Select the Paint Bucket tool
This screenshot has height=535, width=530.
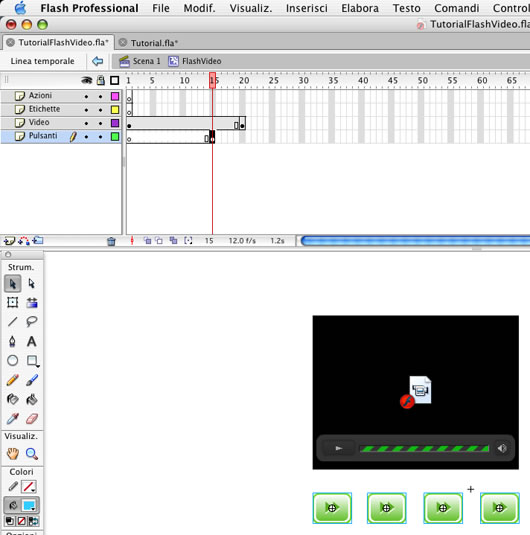point(32,399)
